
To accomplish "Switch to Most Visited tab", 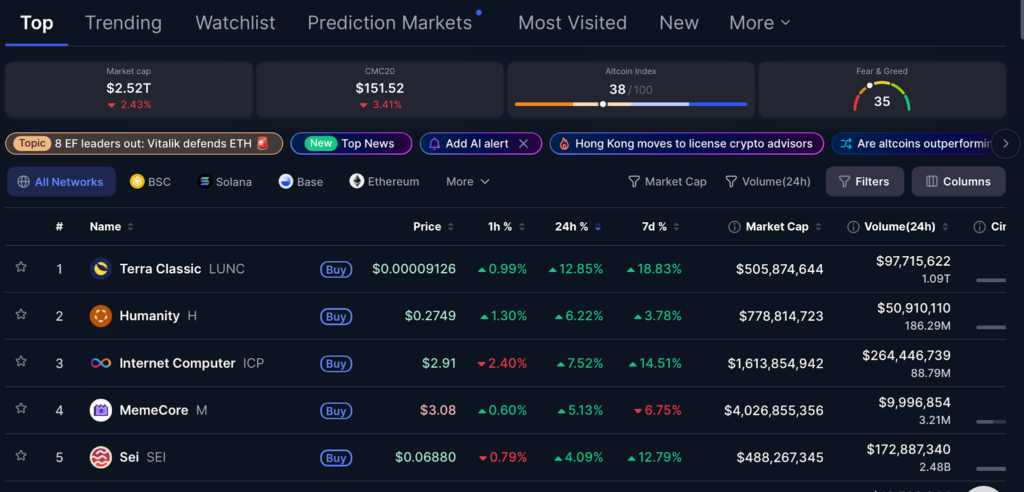I will [572, 23].
